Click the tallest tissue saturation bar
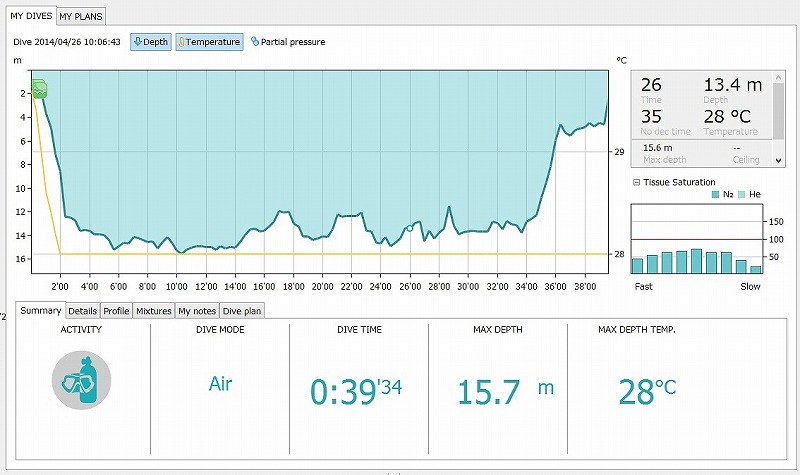Screen dimensions: 800x475 click(x=696, y=261)
